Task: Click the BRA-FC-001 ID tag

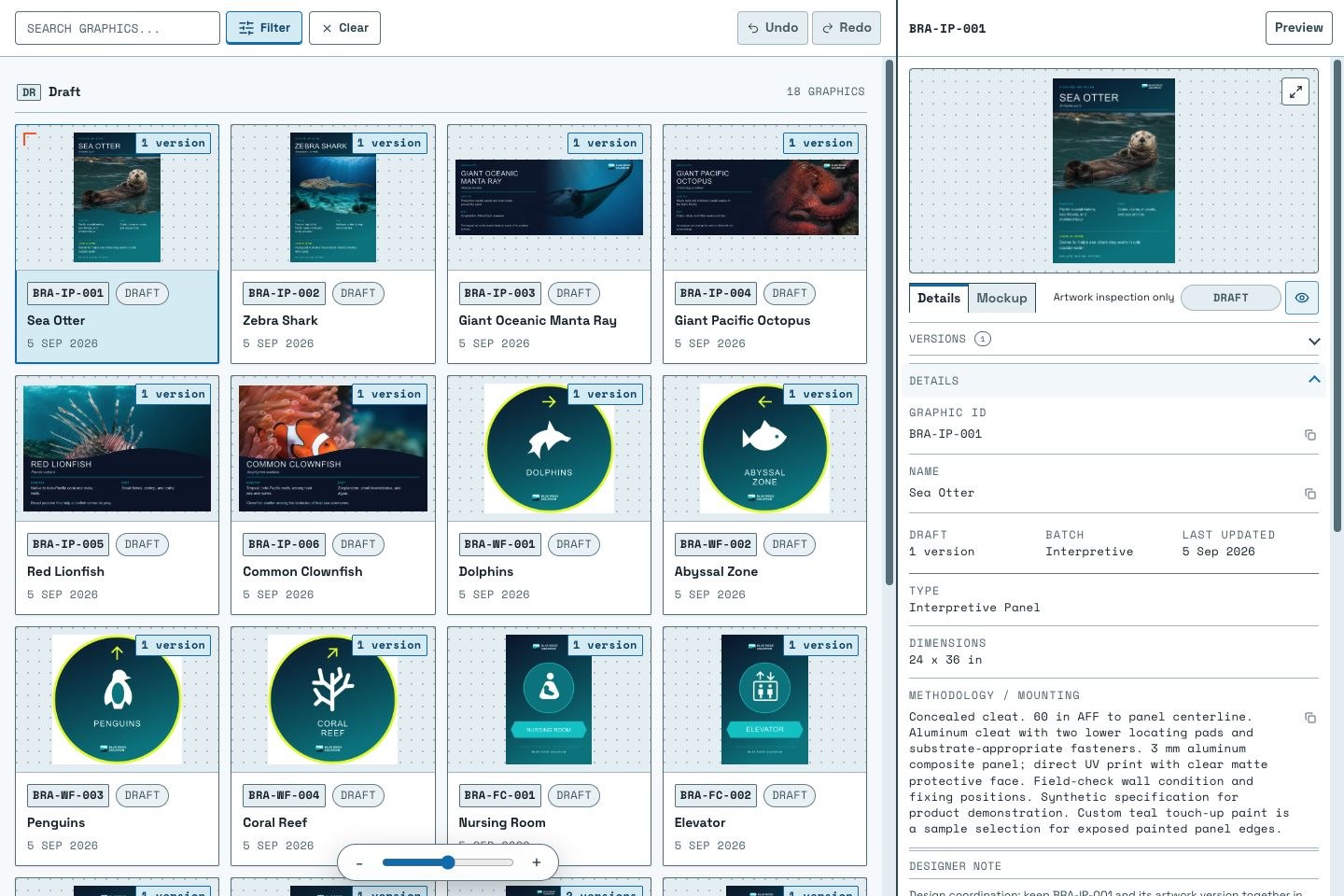Action: [497, 795]
